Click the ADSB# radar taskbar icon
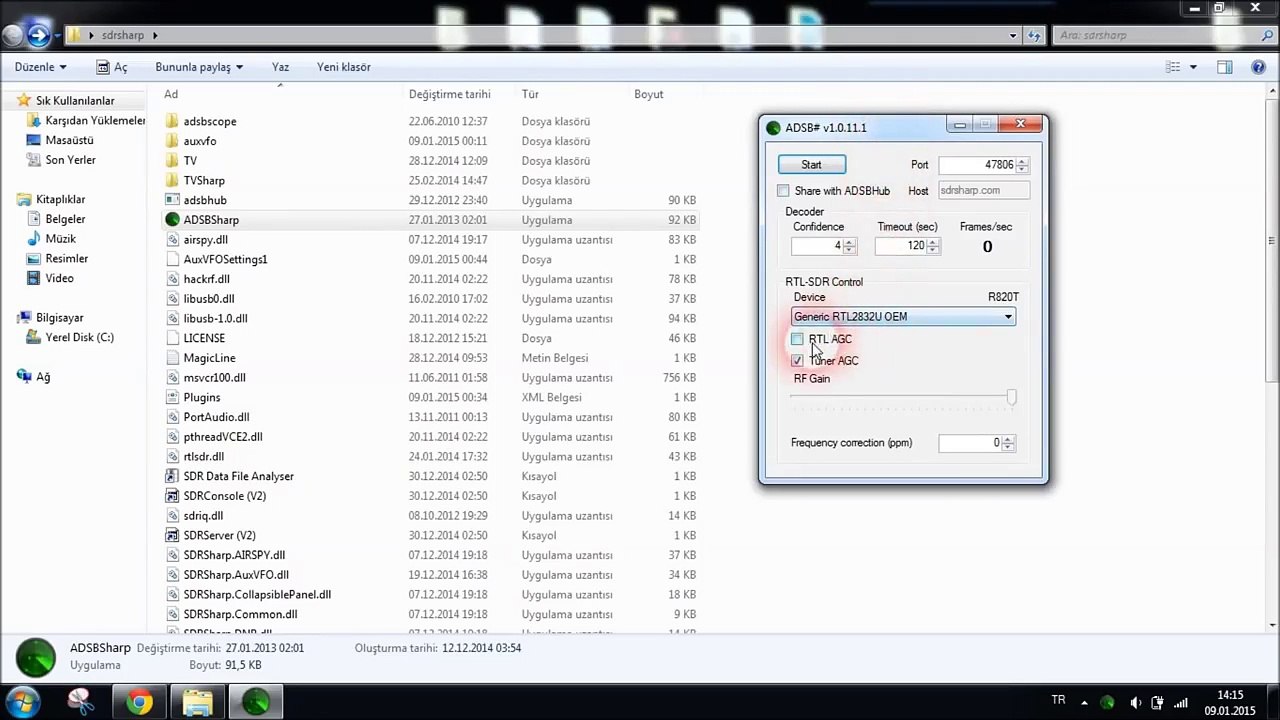1280x720 pixels. [x=256, y=702]
